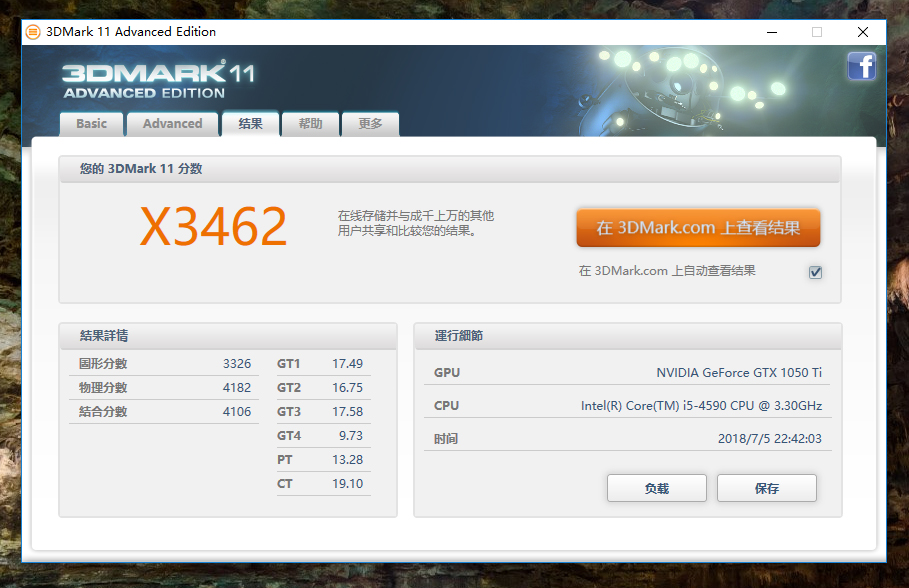Open the 帮助 tab
The height and width of the screenshot is (588, 909).
click(x=310, y=124)
